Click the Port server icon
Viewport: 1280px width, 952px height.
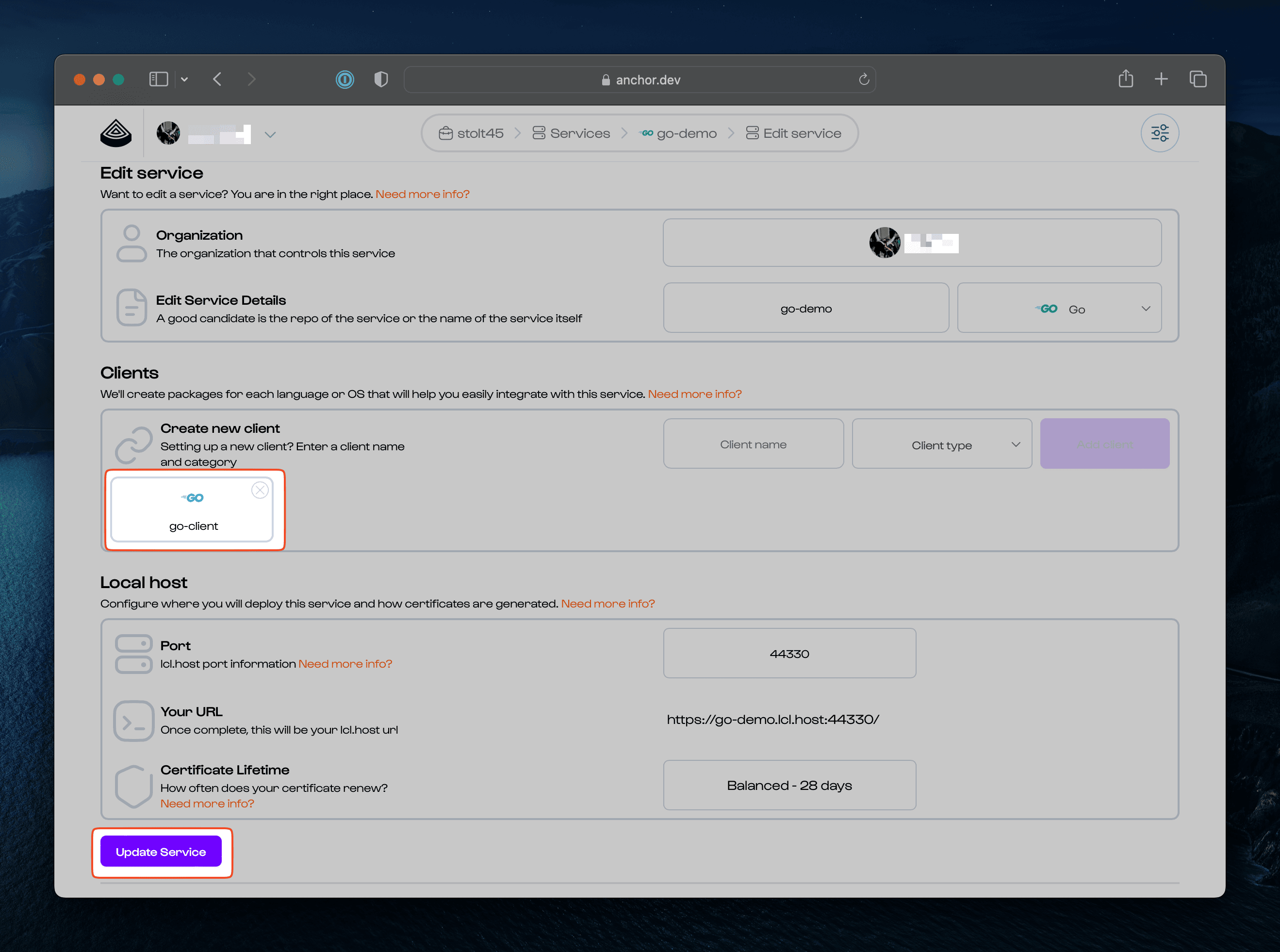click(x=134, y=654)
